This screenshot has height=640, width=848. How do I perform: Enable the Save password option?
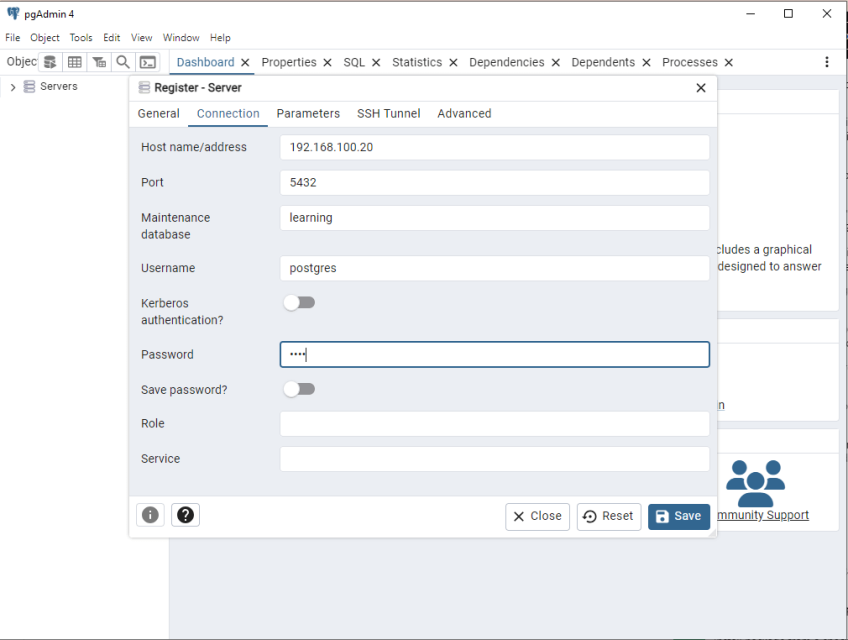point(299,389)
